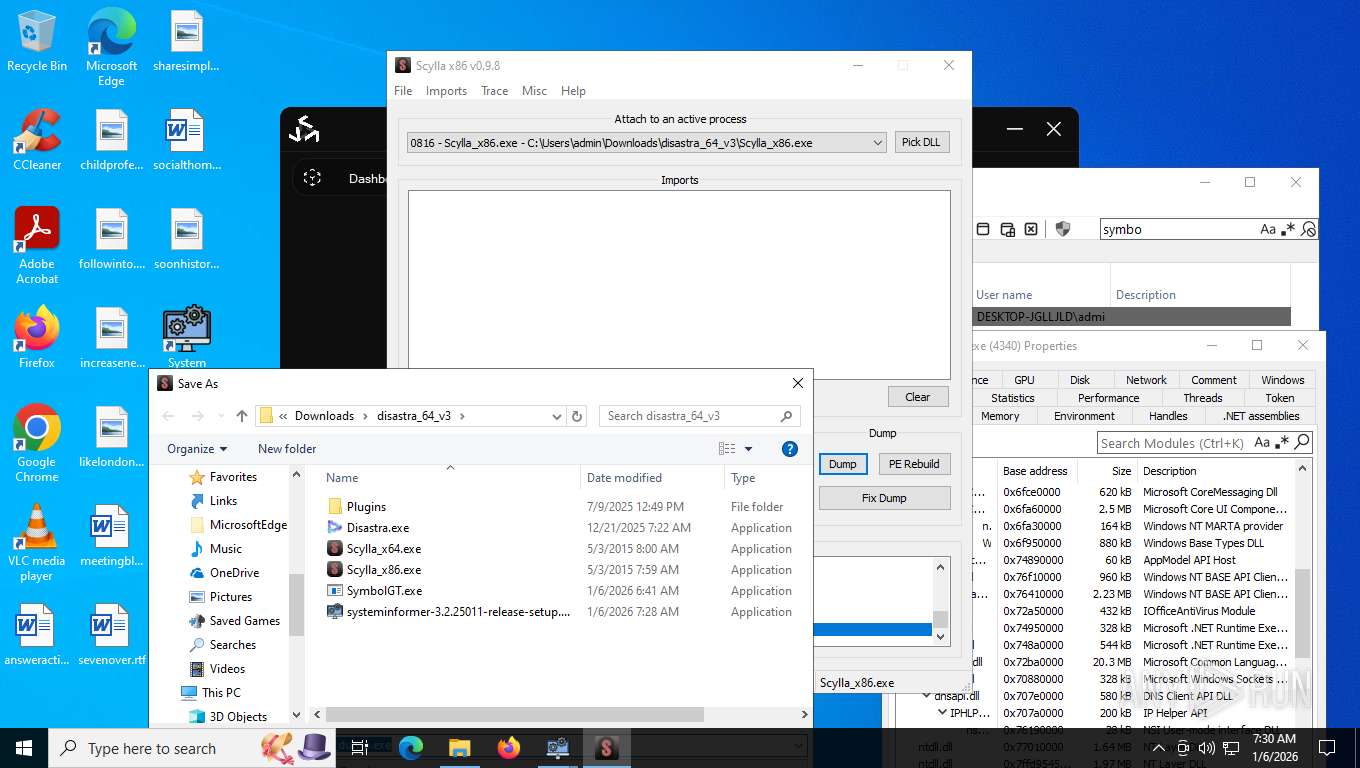Click the Disastra.exe file icon
Viewport: 1360px width, 768px height.
coord(335,528)
